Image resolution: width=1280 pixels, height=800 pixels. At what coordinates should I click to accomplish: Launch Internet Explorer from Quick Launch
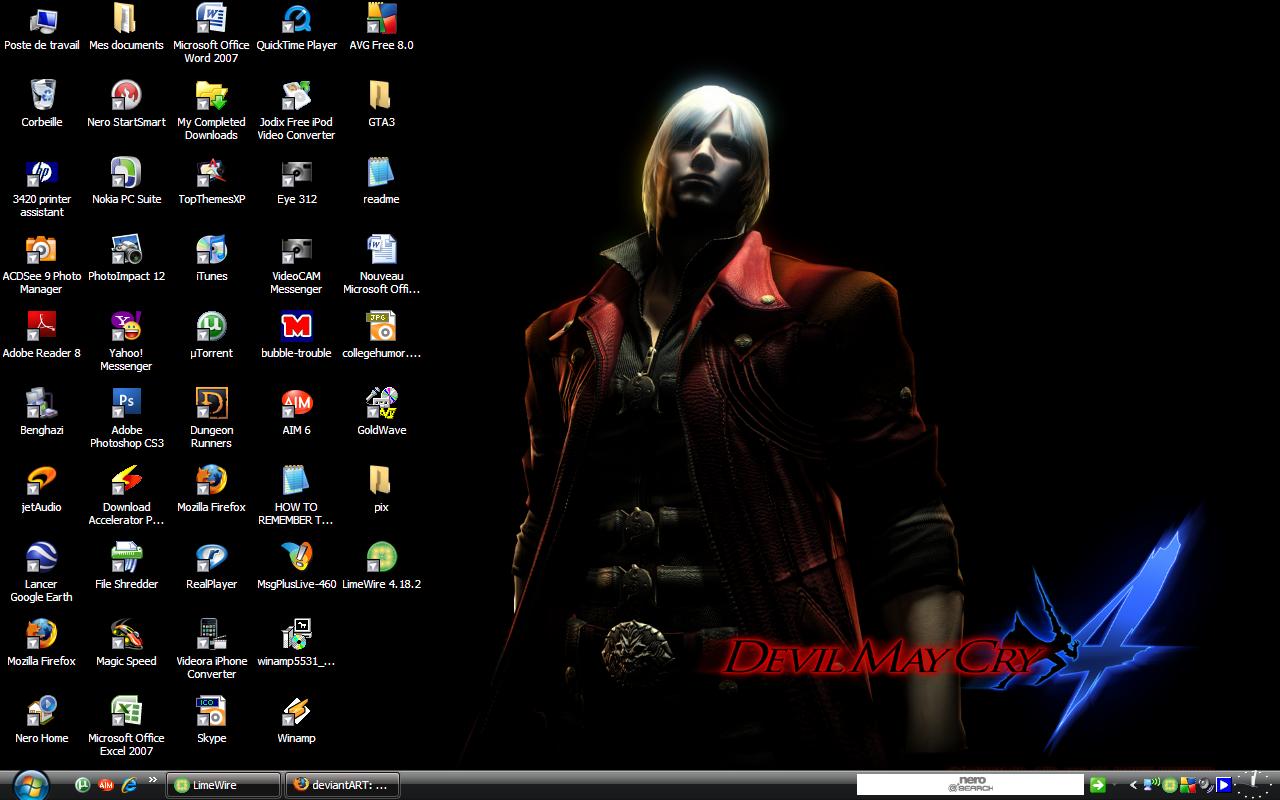(x=129, y=785)
